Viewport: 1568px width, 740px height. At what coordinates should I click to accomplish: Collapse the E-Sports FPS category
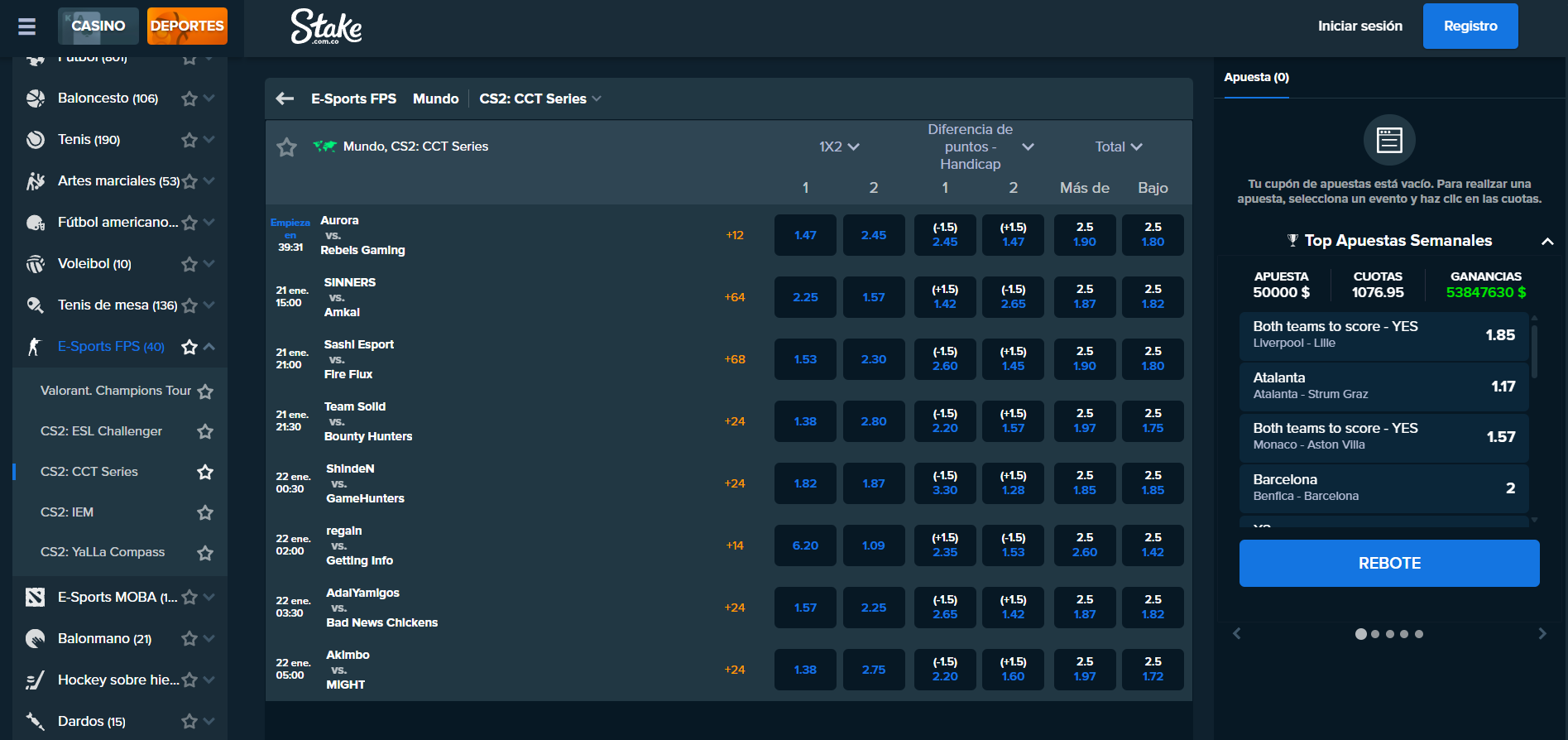coord(209,347)
